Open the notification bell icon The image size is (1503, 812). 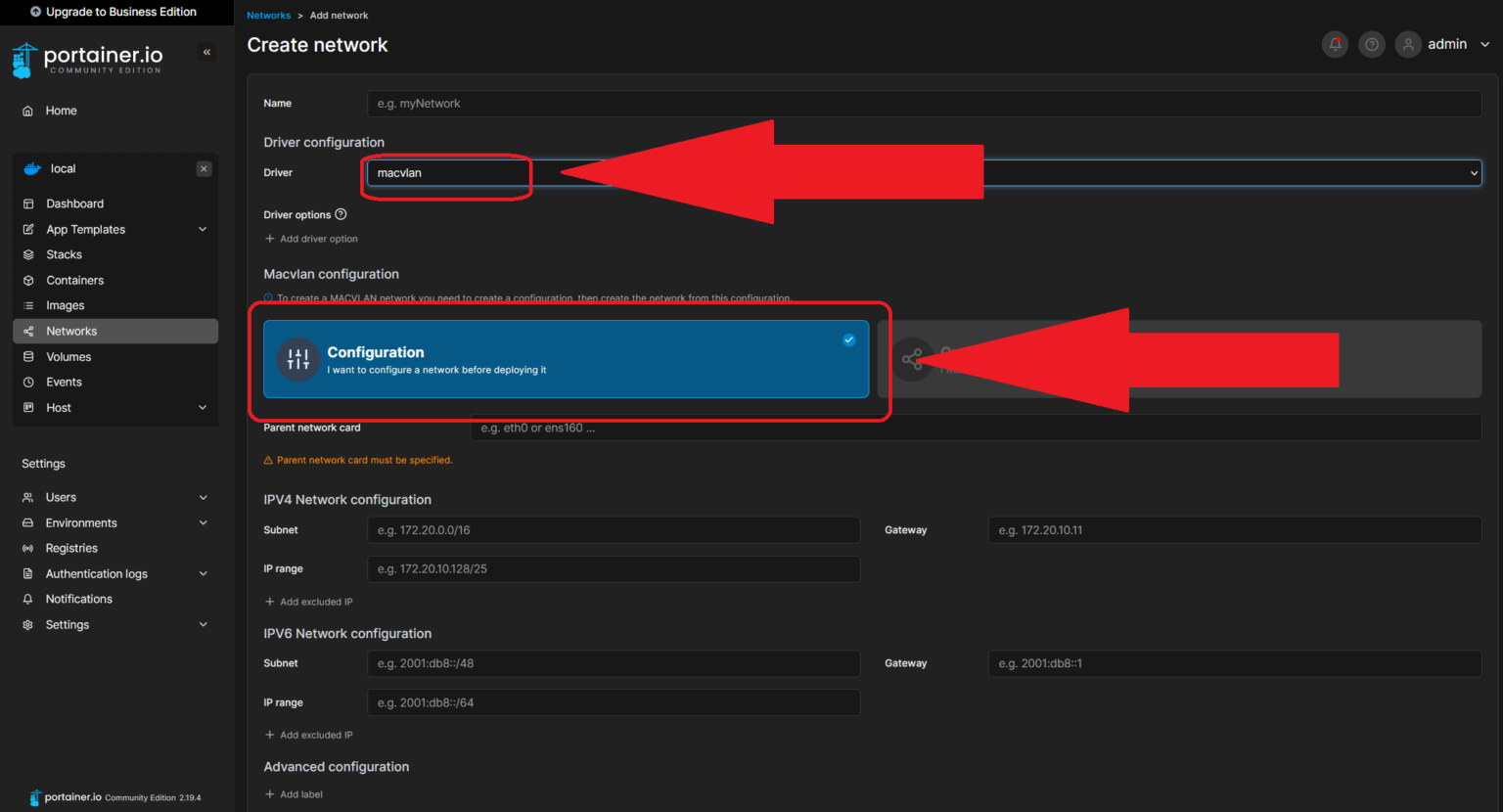(1335, 43)
